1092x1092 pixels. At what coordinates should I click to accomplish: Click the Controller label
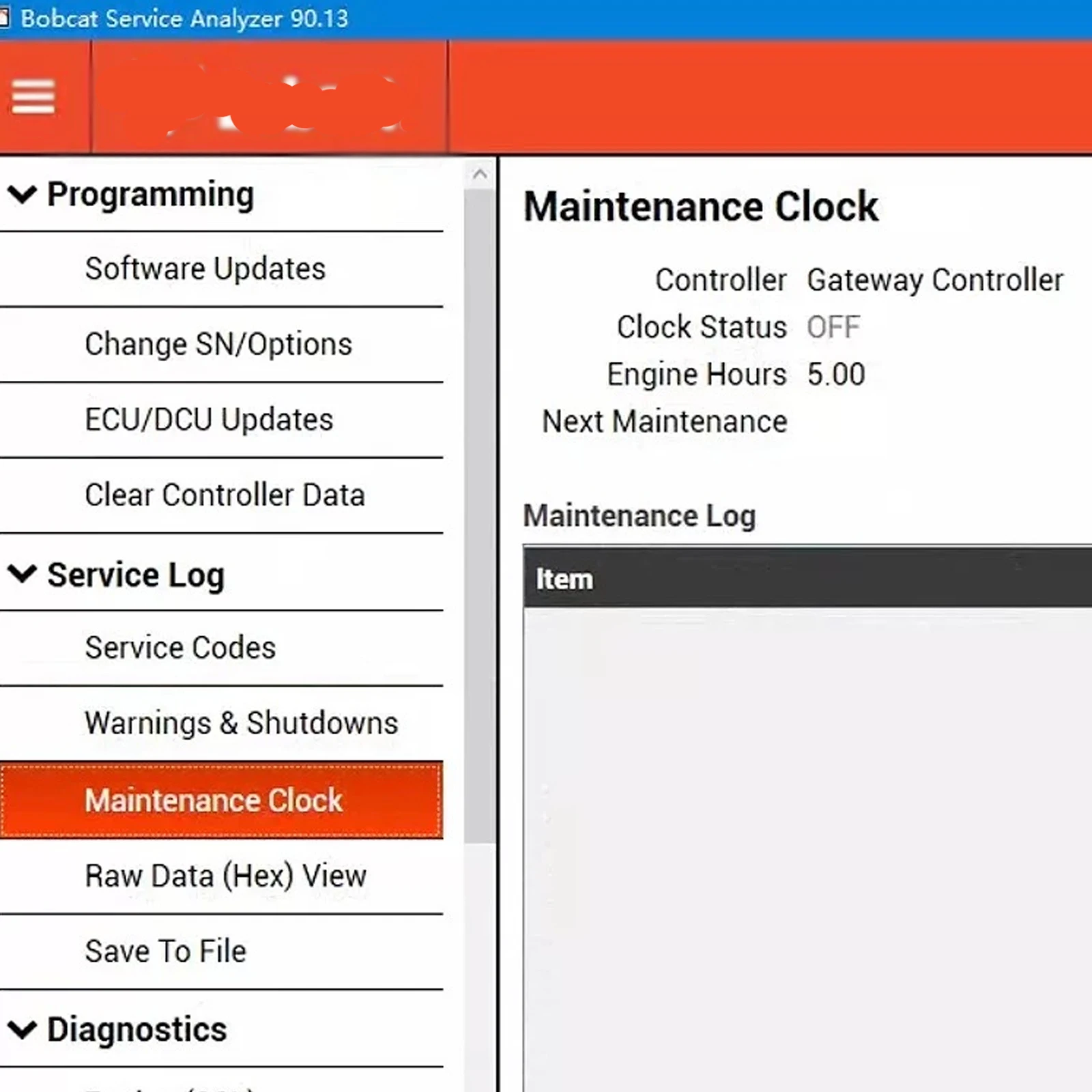(721, 280)
